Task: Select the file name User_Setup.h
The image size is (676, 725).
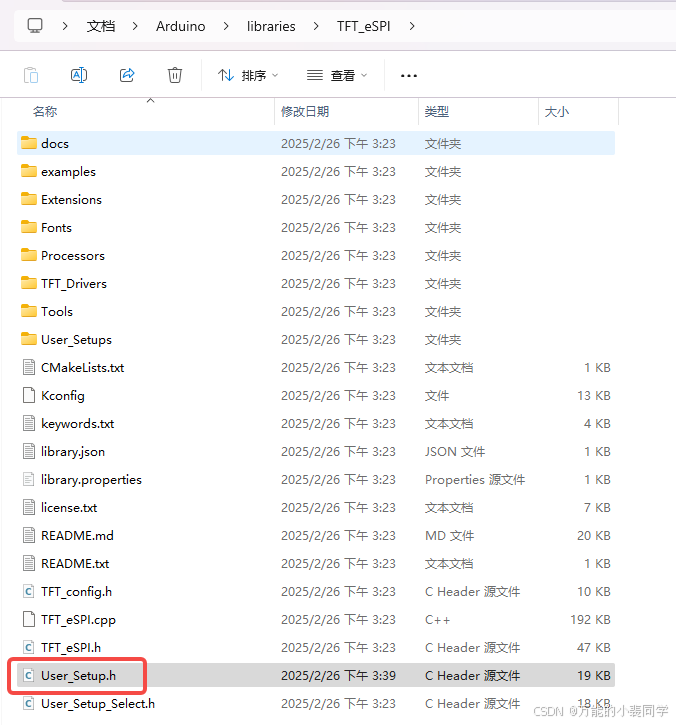Action: [x=79, y=676]
